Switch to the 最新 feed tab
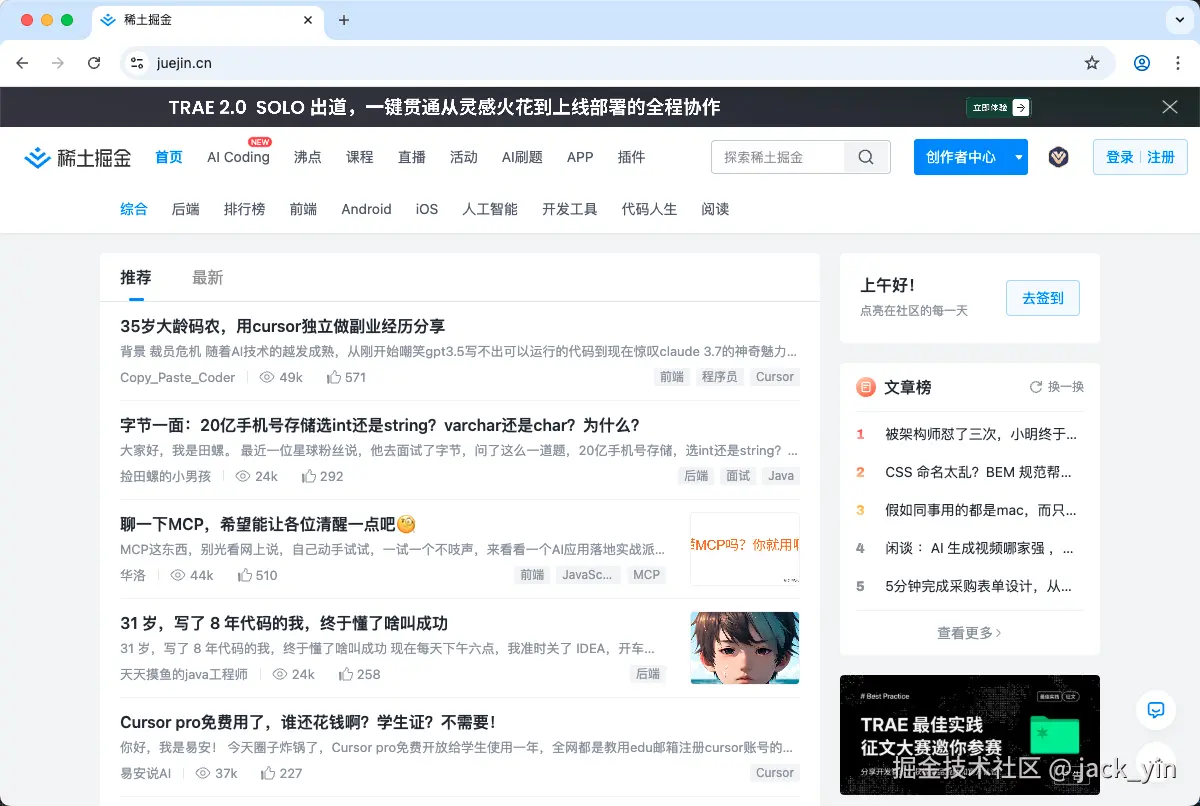The height and width of the screenshot is (806, 1200). tap(207, 277)
